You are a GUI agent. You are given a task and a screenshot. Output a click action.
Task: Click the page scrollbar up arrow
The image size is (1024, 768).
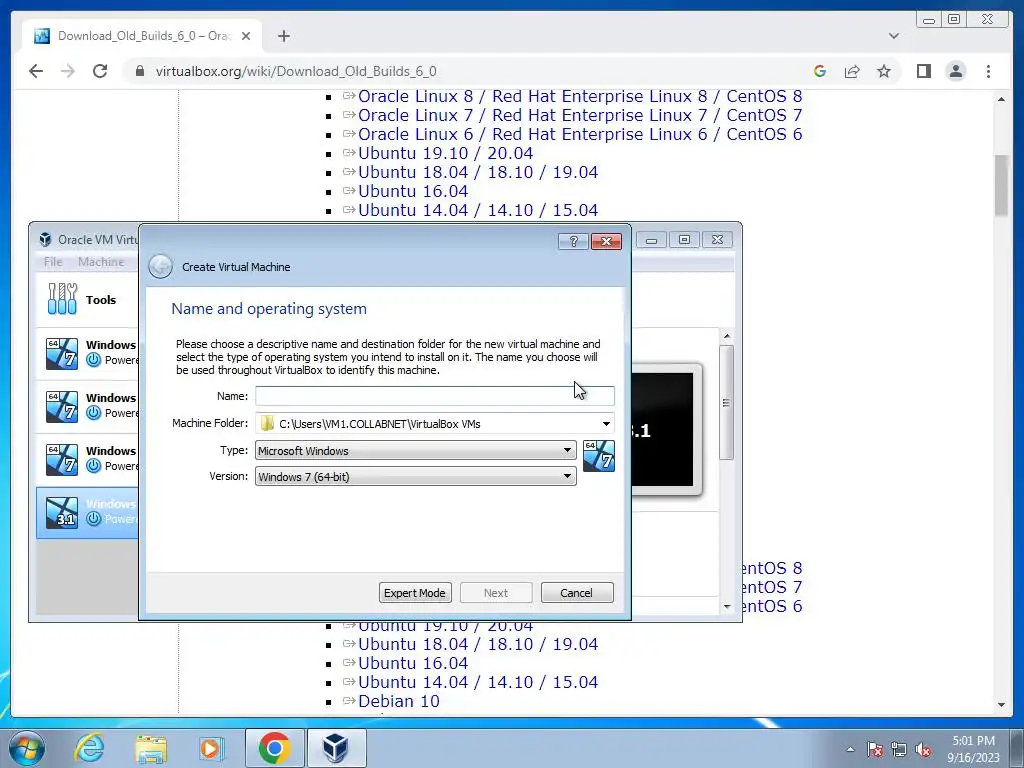[1001, 99]
